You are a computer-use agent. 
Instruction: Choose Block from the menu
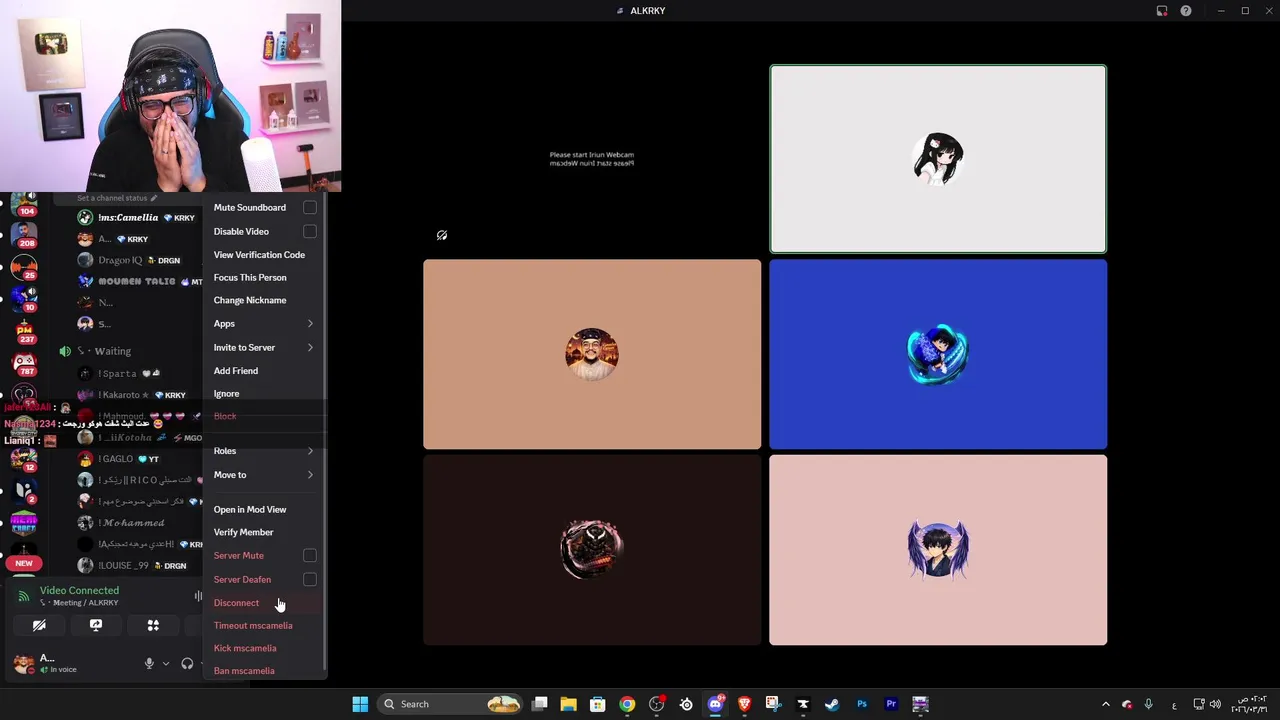pyautogui.click(x=225, y=417)
